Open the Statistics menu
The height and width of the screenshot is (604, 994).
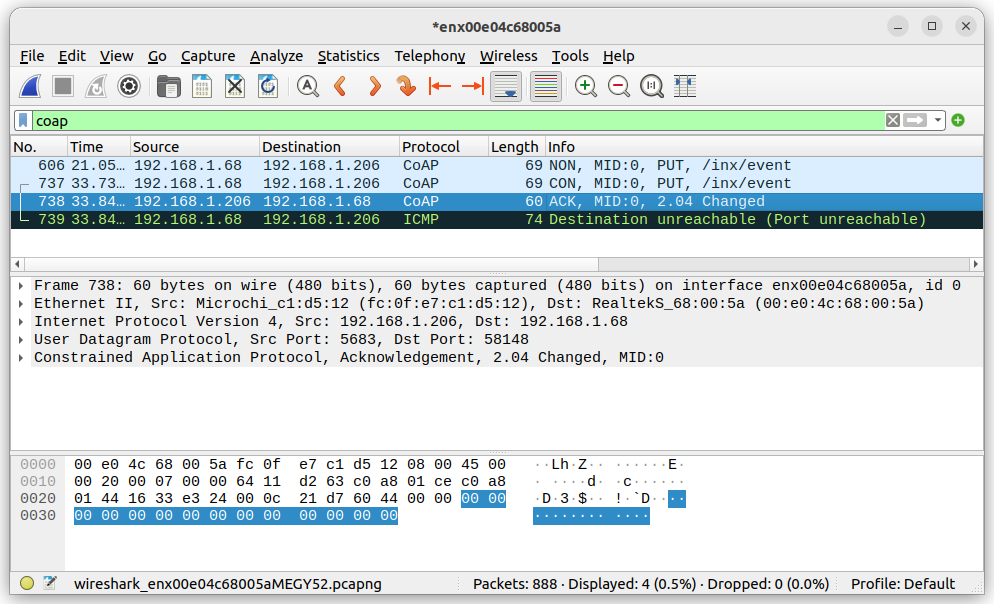coord(348,56)
